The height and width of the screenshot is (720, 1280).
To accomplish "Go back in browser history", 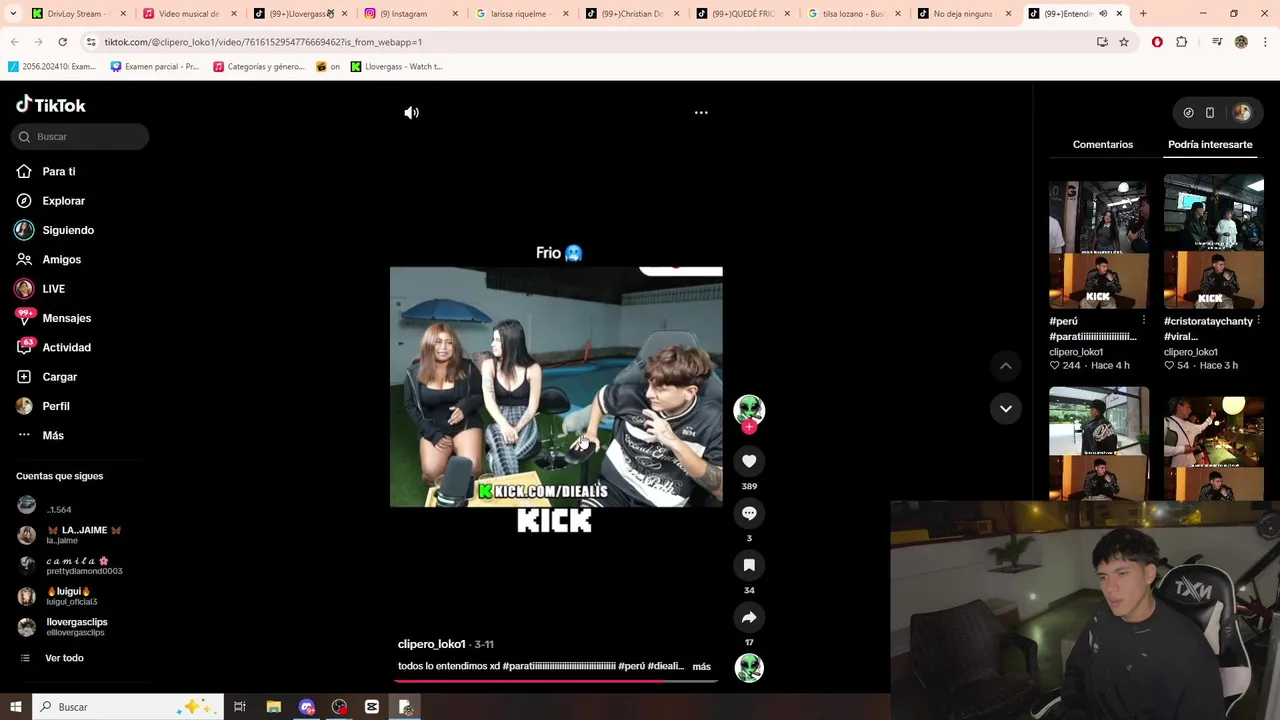I will (x=15, y=42).
